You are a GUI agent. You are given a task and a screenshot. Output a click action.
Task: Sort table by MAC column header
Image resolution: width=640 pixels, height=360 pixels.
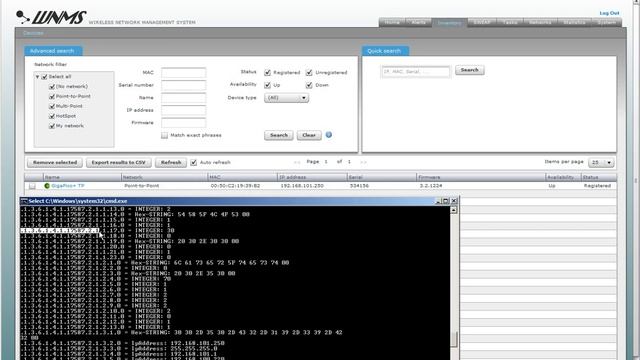(x=242, y=177)
